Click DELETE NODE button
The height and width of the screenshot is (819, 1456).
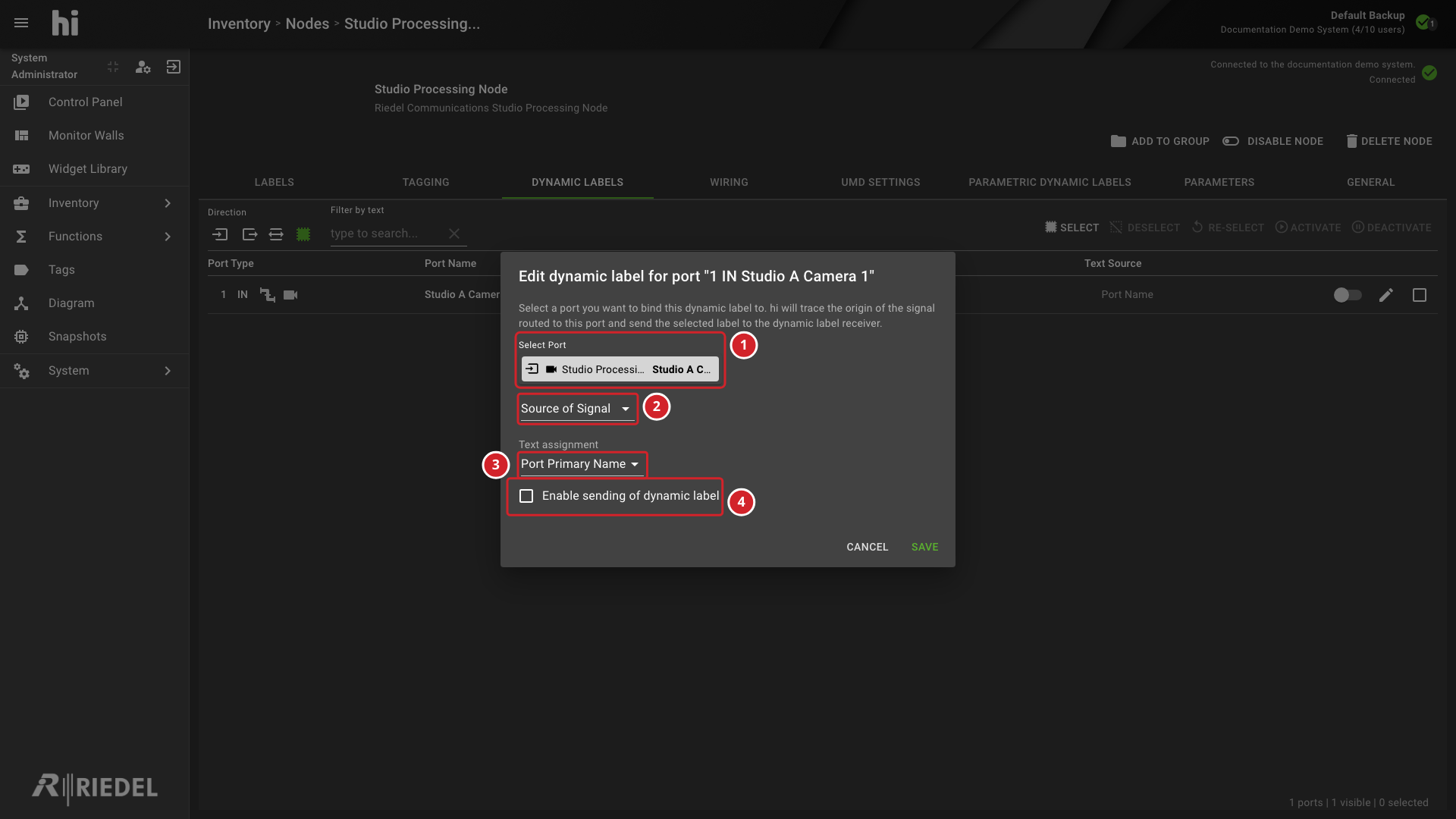click(1389, 141)
